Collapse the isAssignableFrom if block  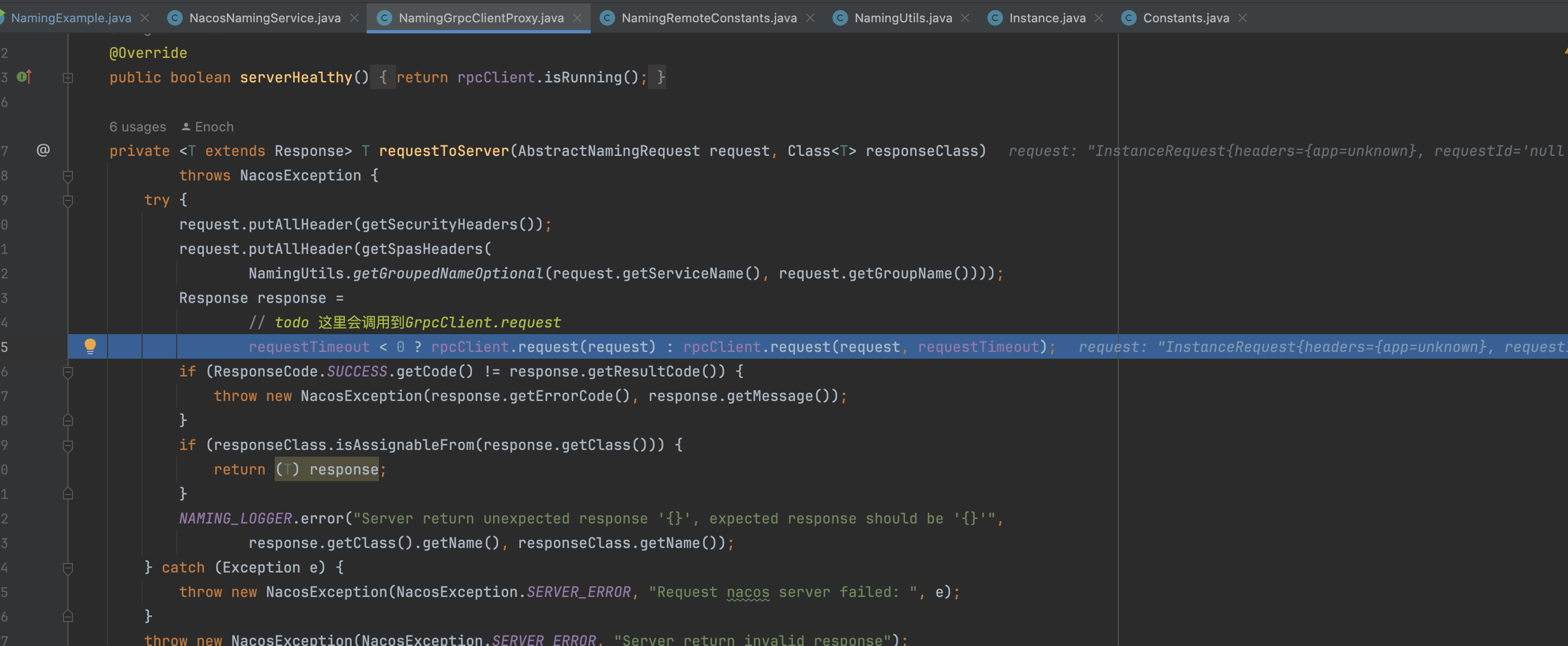(x=68, y=446)
